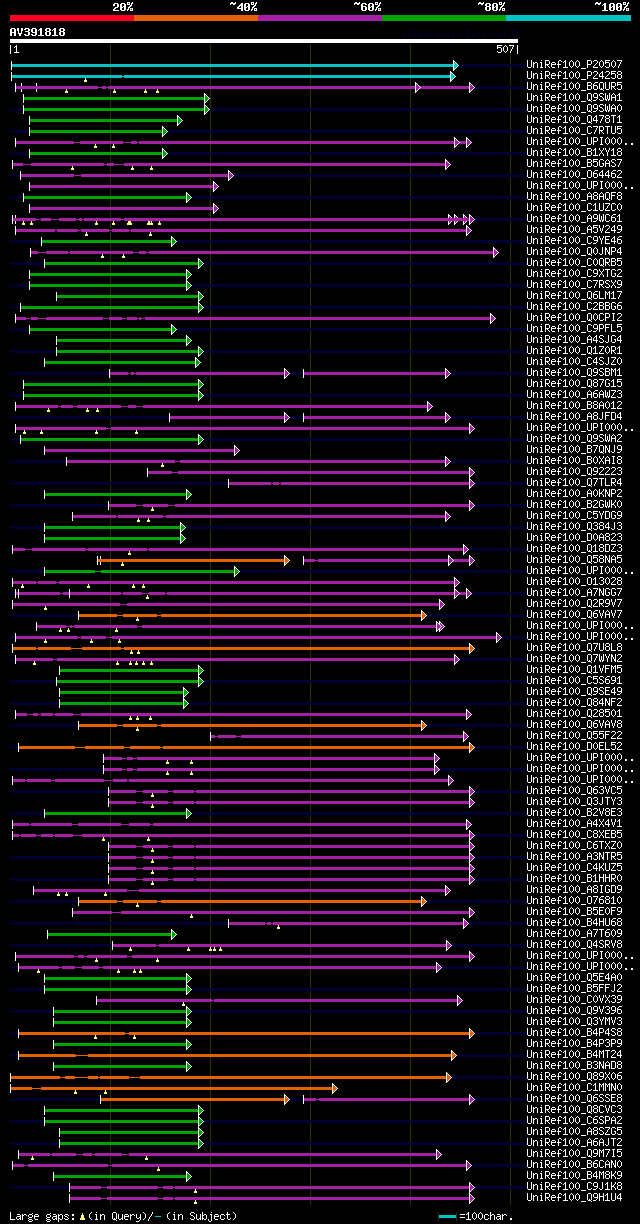Select hit label UniRef100_Q7TLR4
Viewport: 640px width, 1224px height.
coord(574,482)
